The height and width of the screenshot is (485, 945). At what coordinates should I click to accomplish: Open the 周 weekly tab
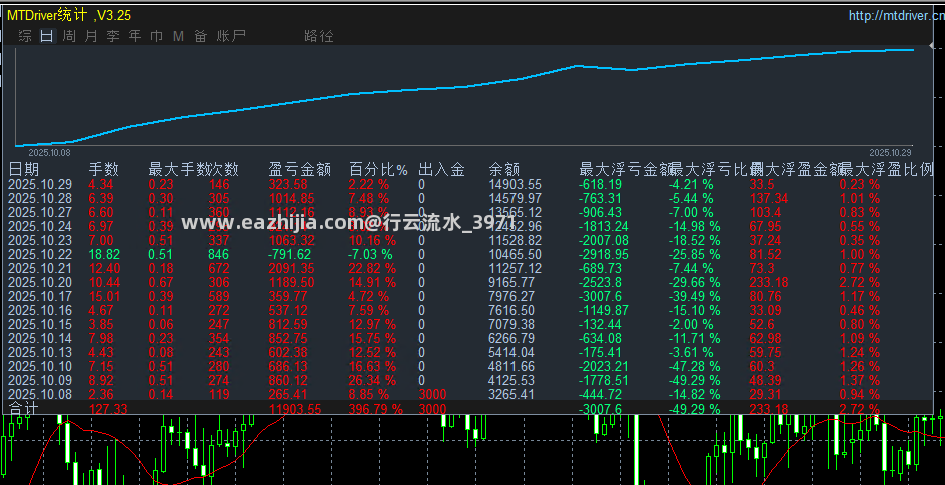[x=69, y=36]
